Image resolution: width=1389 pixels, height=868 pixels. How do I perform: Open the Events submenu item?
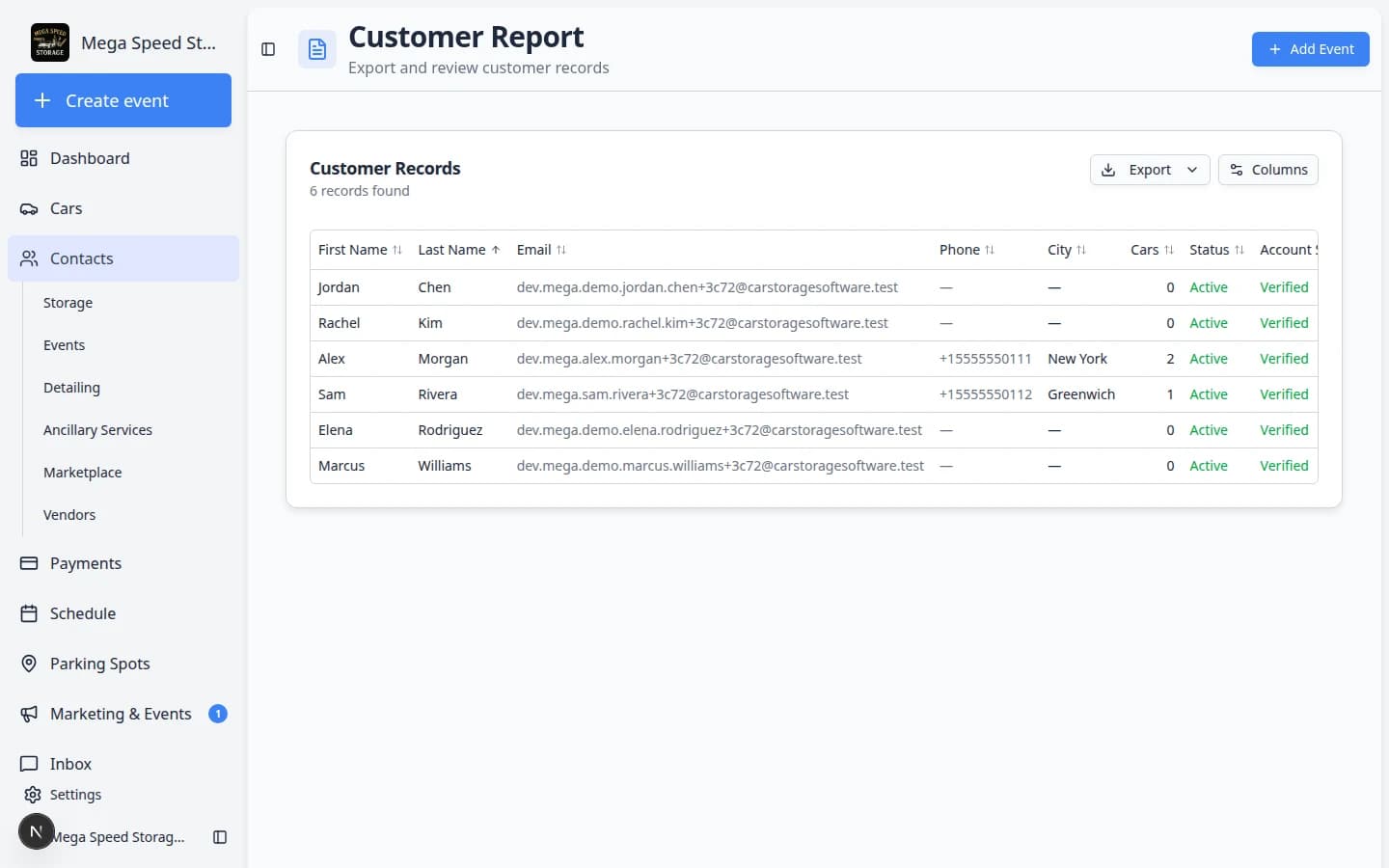tap(64, 345)
